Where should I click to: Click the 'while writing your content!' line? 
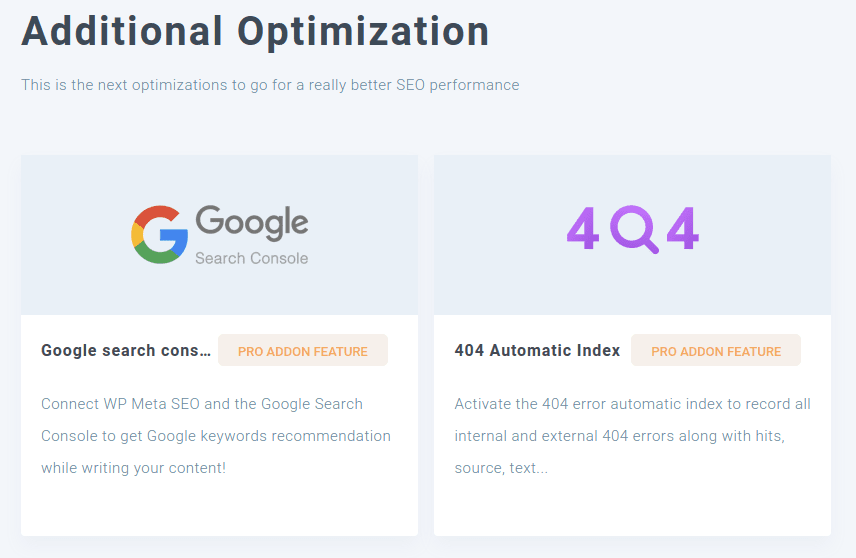coord(133,468)
